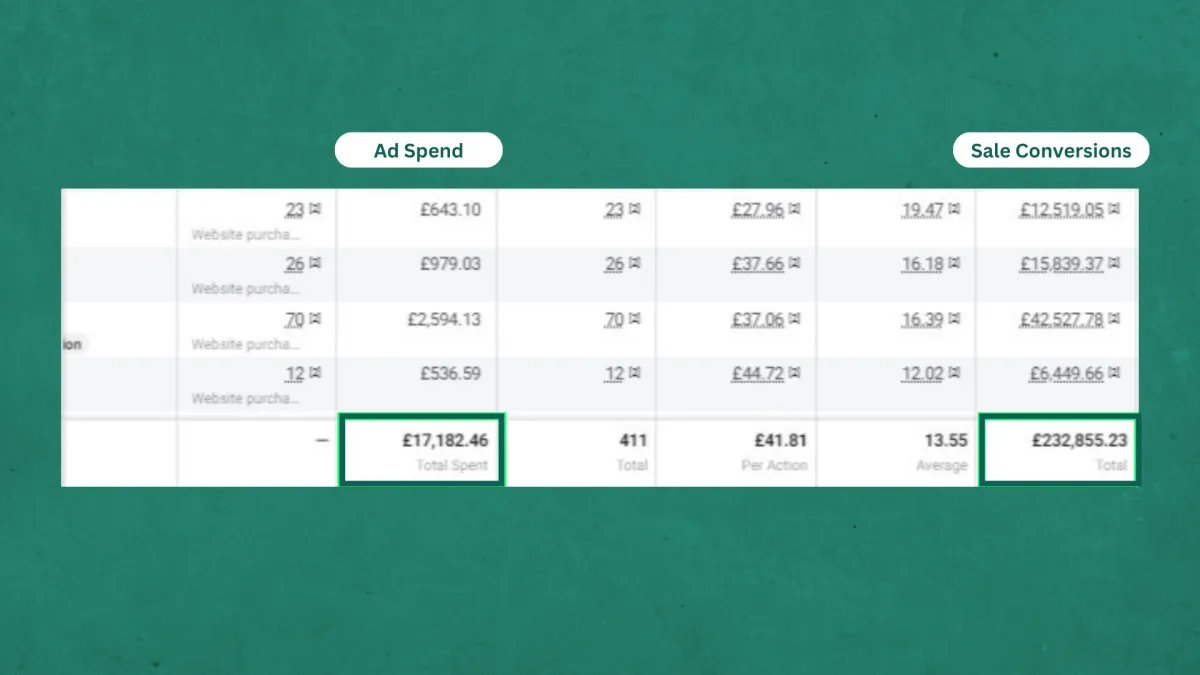Click the icon beside the £27.96 cost
This screenshot has width=1200, height=675.
pos(794,210)
